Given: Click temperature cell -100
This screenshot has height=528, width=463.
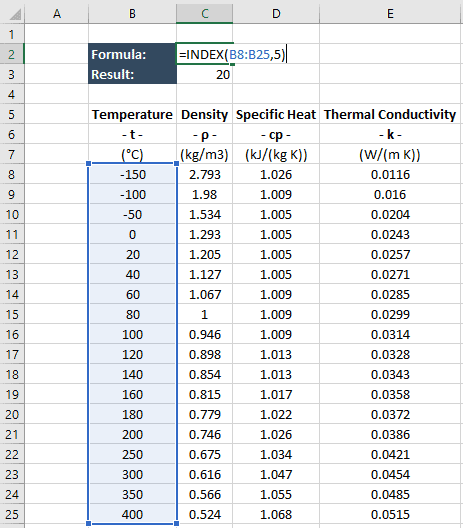Looking at the screenshot, I should click(132, 194).
